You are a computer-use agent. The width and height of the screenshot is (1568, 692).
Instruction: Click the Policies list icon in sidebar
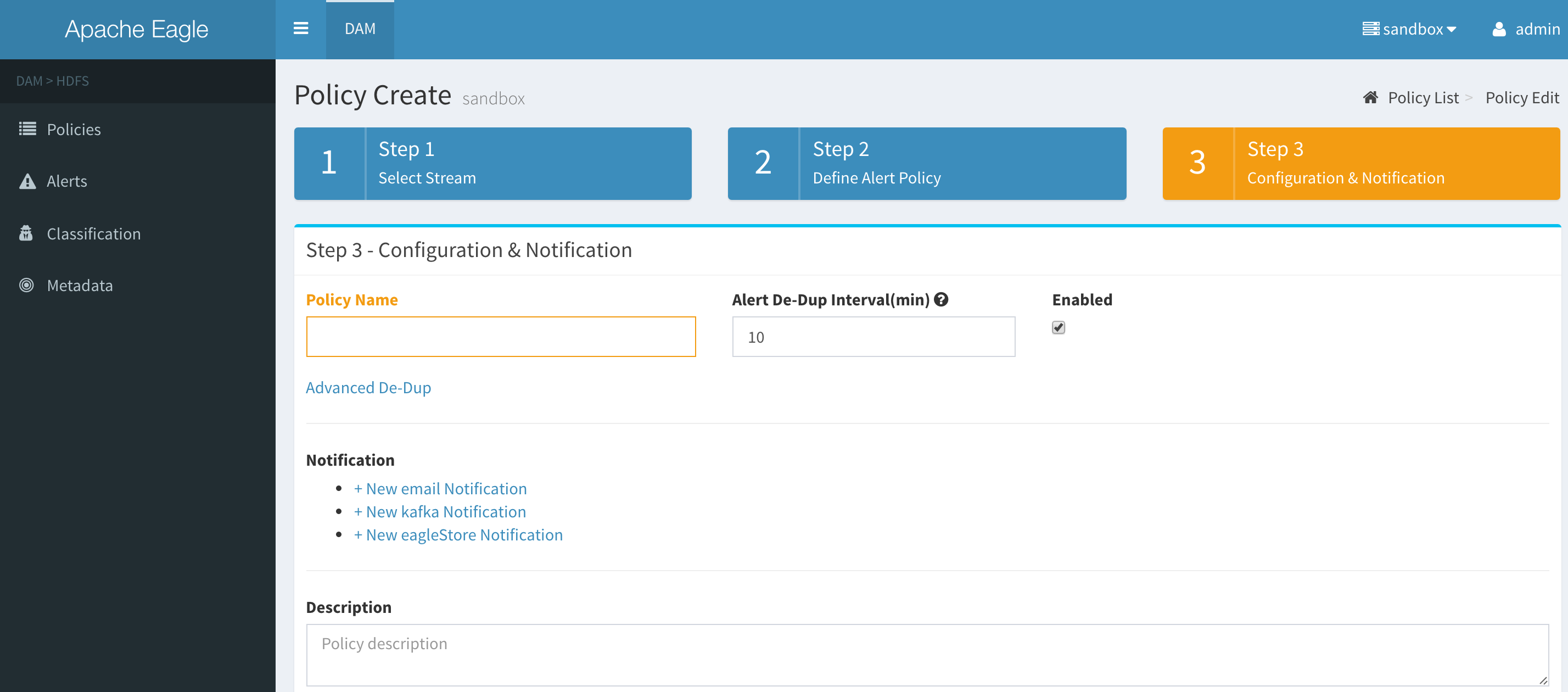(x=27, y=129)
